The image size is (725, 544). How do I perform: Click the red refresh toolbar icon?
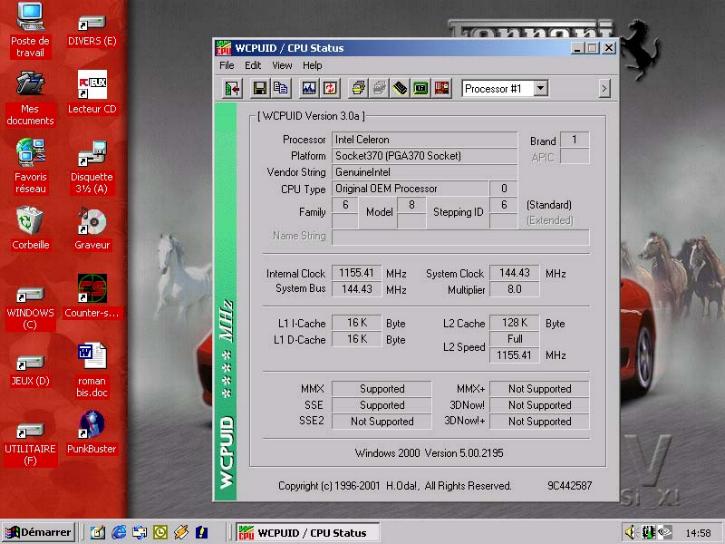330,89
